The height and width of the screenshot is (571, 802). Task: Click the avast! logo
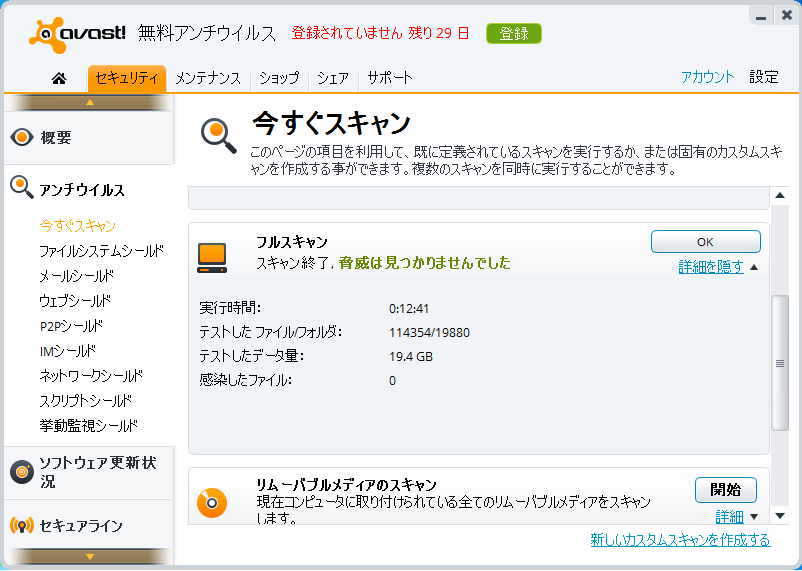point(77,35)
